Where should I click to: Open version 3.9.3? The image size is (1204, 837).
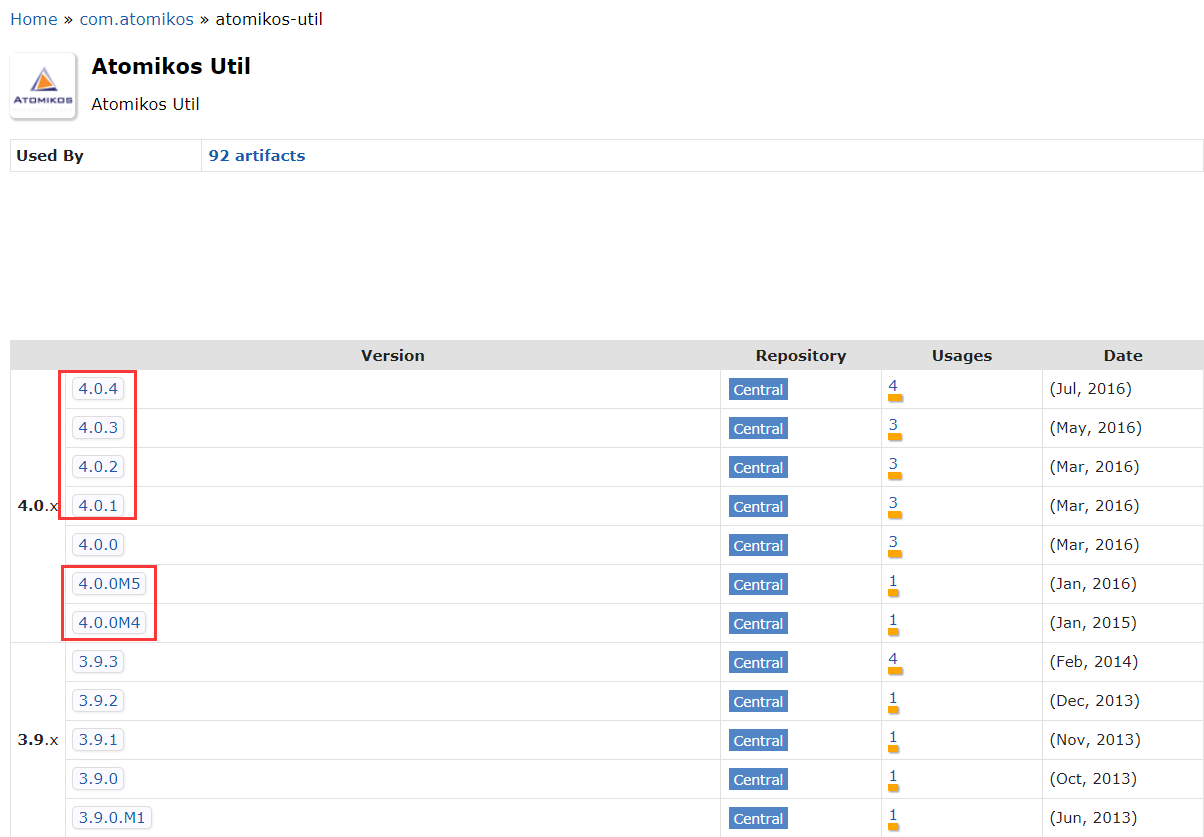(98, 662)
